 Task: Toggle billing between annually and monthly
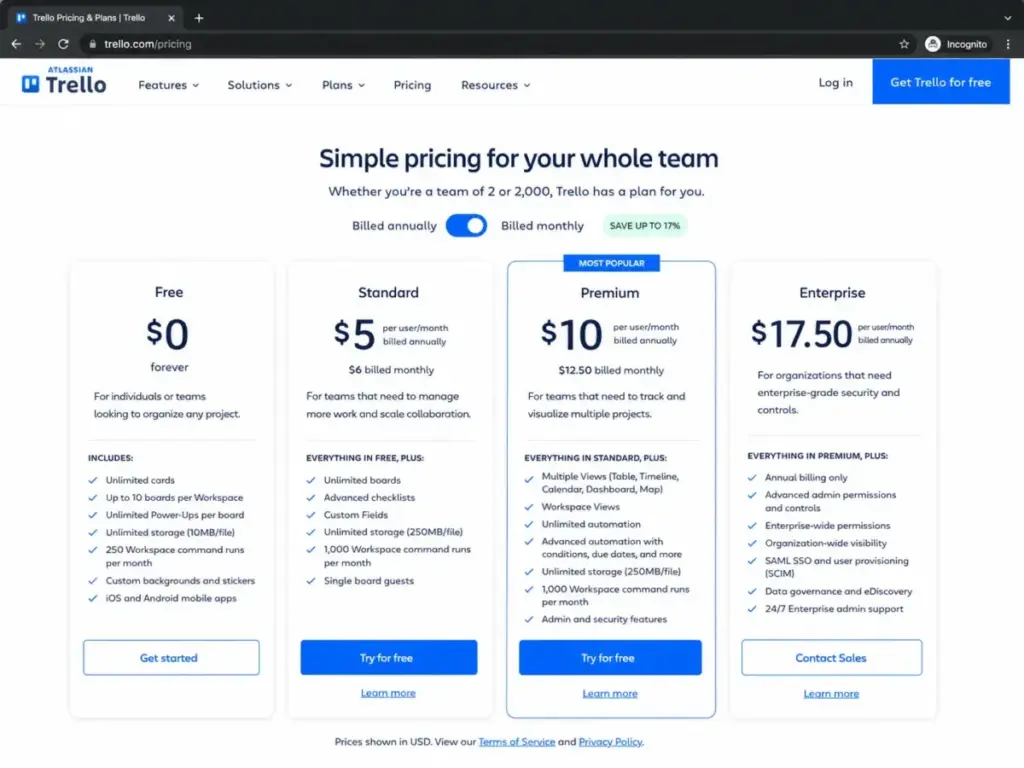coord(466,225)
